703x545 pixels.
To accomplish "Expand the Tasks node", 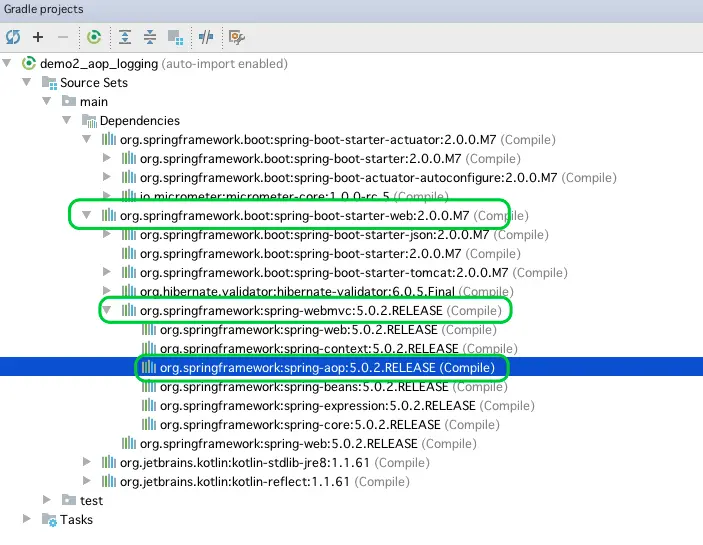I will [27, 519].
